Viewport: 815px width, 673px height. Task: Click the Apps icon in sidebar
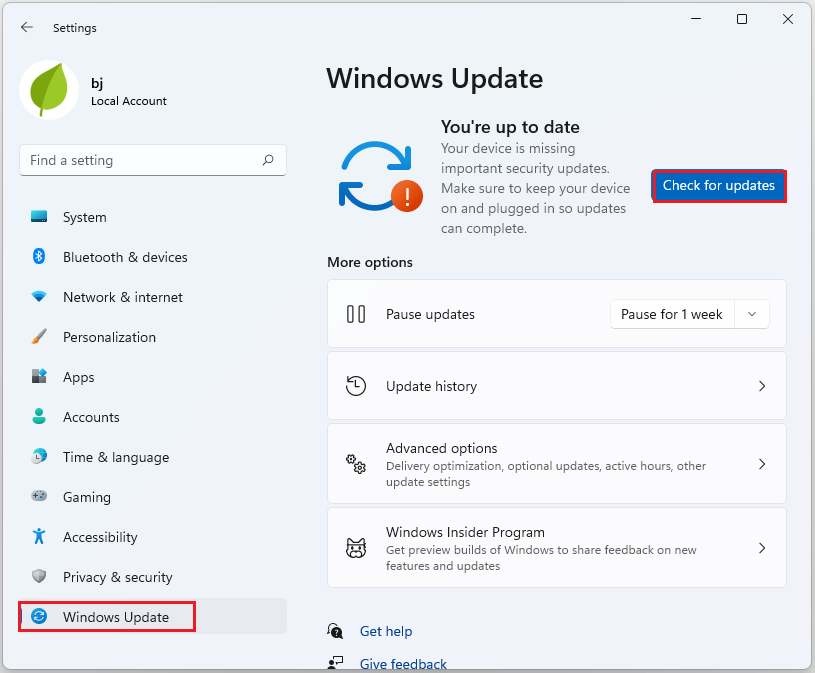coord(39,376)
